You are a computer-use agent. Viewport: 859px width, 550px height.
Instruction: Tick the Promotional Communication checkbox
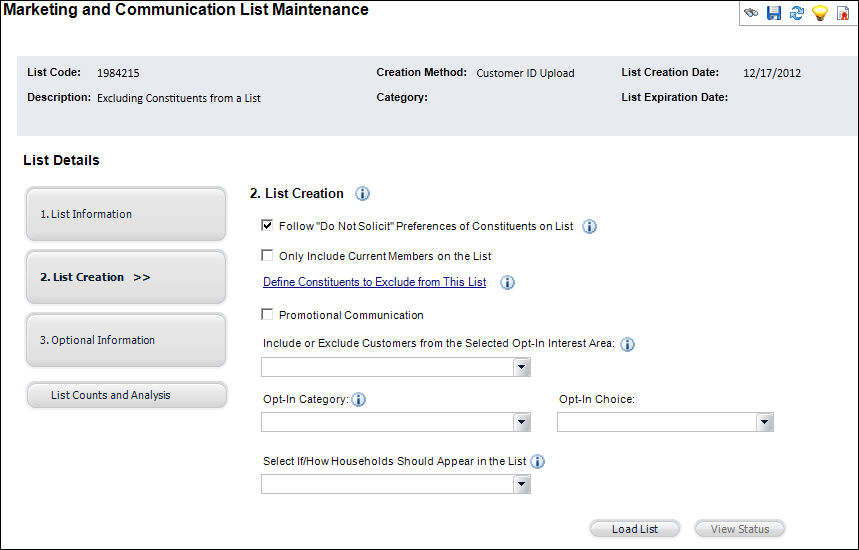[267, 314]
